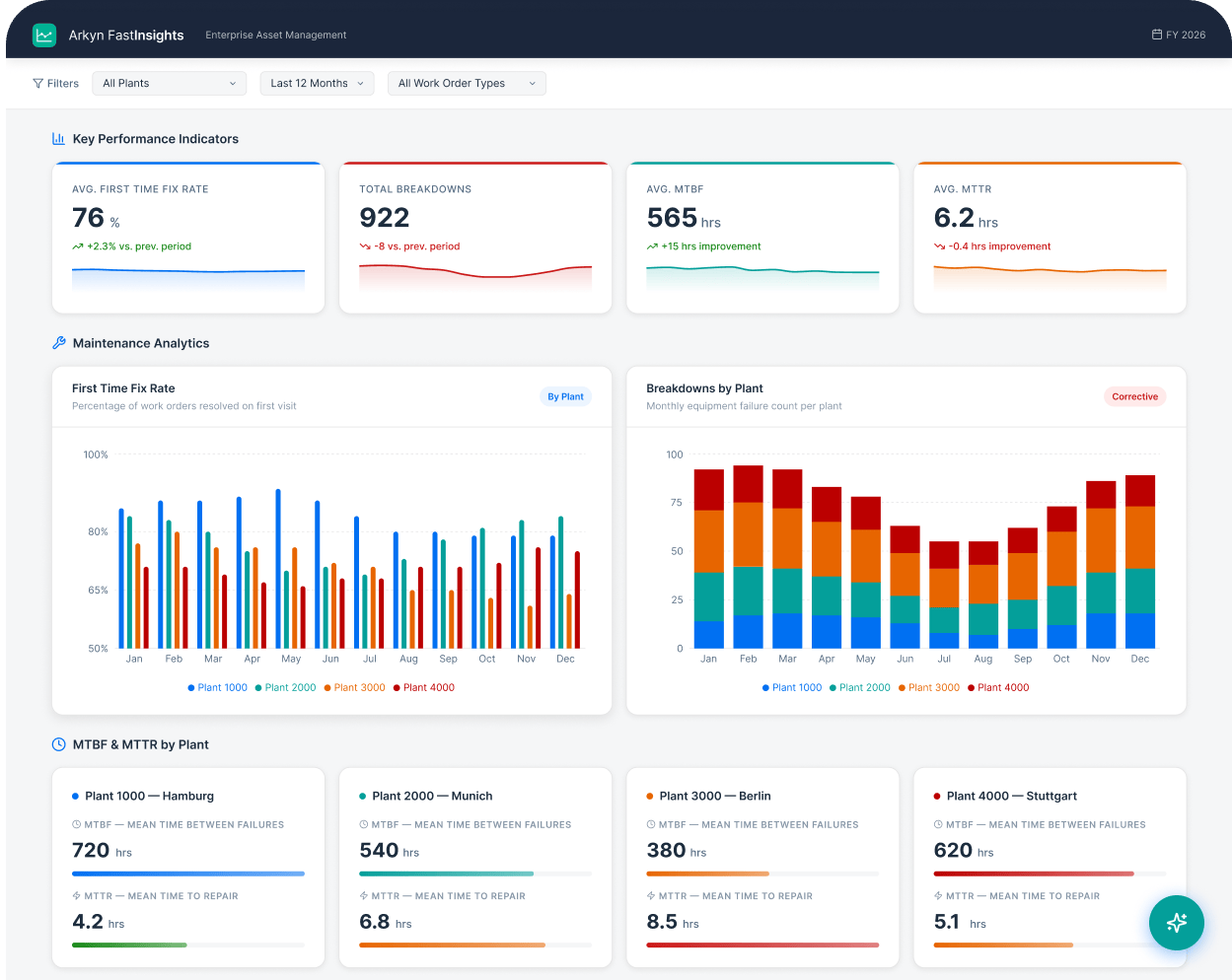
Task: Click the AI sparkle floating action button
Action: pyautogui.click(x=1176, y=923)
